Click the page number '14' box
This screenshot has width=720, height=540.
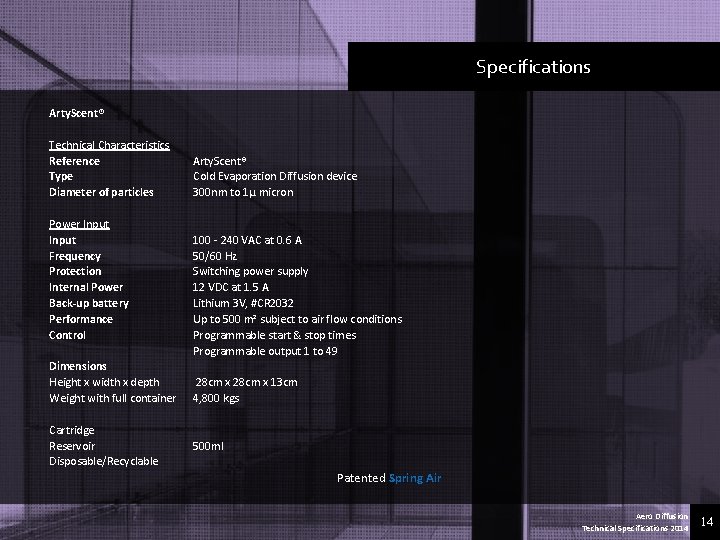click(706, 521)
